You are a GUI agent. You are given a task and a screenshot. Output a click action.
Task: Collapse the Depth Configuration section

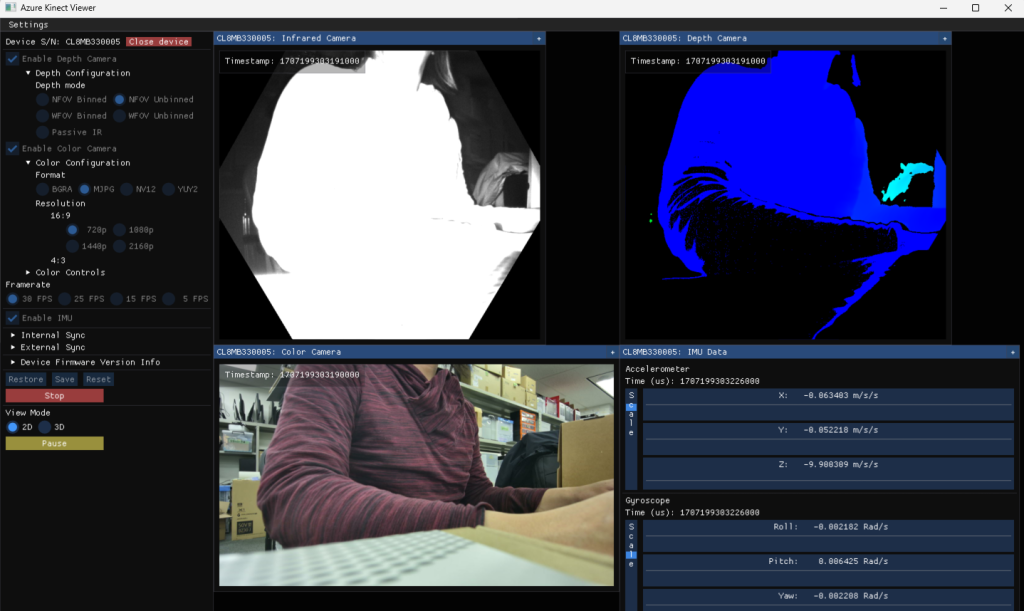coord(26,72)
